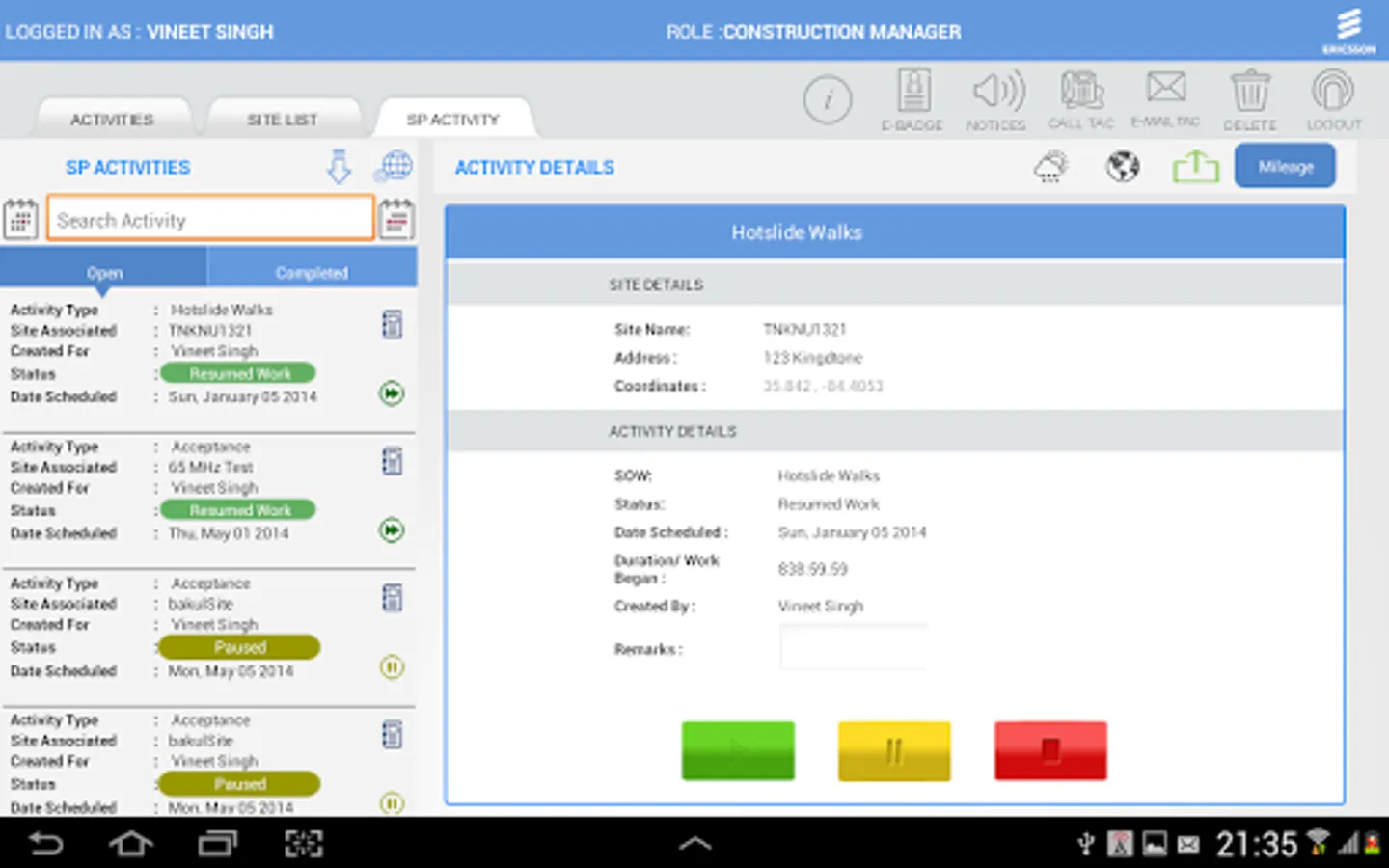Open the weather cloud icon

(1051, 167)
